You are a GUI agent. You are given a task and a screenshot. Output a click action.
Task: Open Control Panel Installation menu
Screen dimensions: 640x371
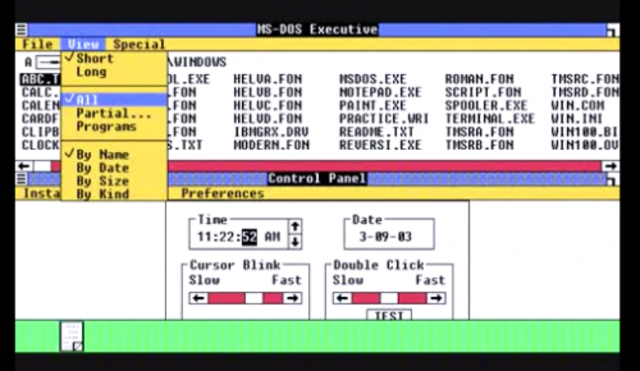(x=42, y=193)
